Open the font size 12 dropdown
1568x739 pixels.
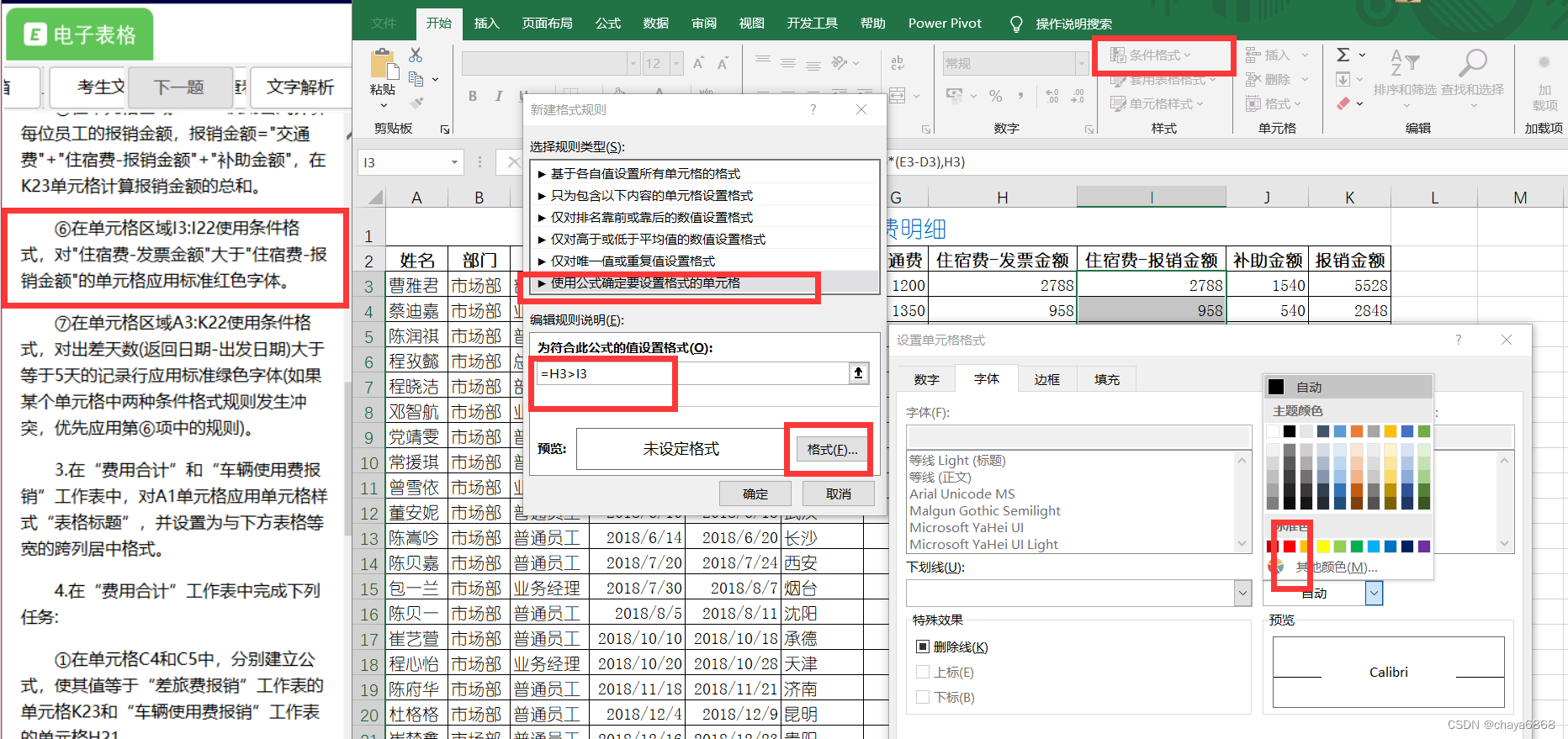coord(675,63)
